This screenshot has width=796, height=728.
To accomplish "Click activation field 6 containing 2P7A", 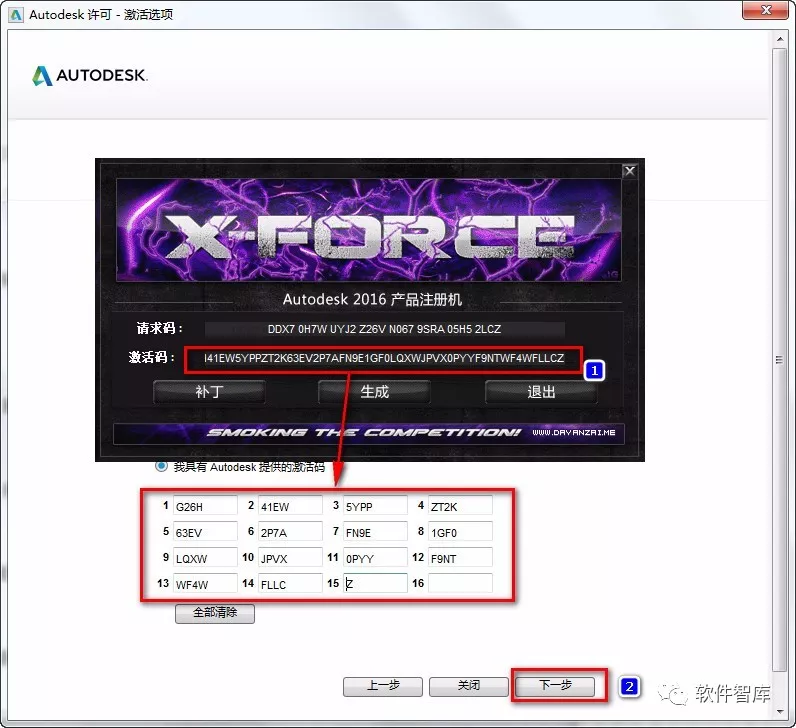I will (x=290, y=532).
